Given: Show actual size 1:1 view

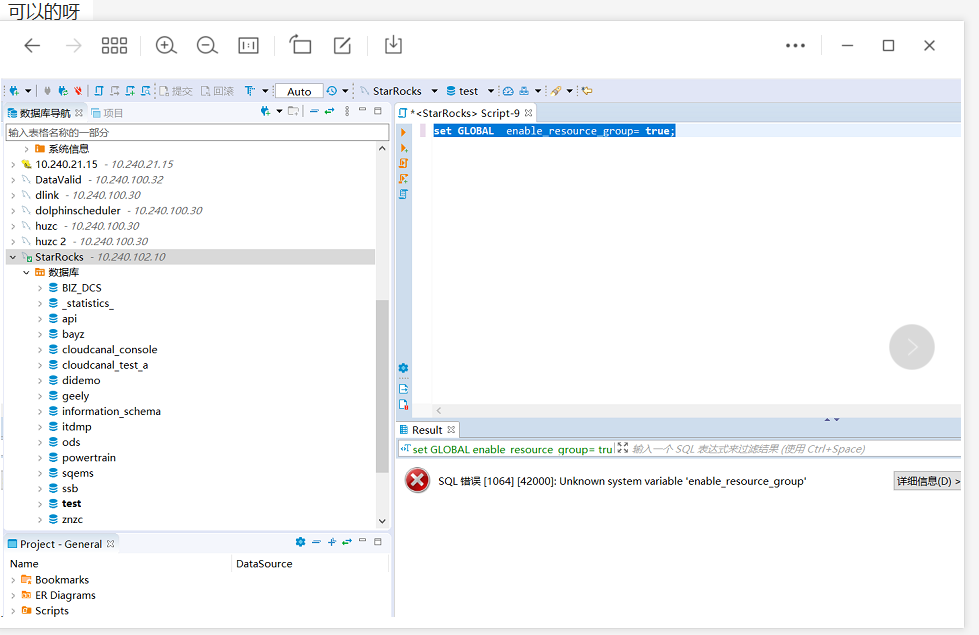Looking at the screenshot, I should point(248,45).
